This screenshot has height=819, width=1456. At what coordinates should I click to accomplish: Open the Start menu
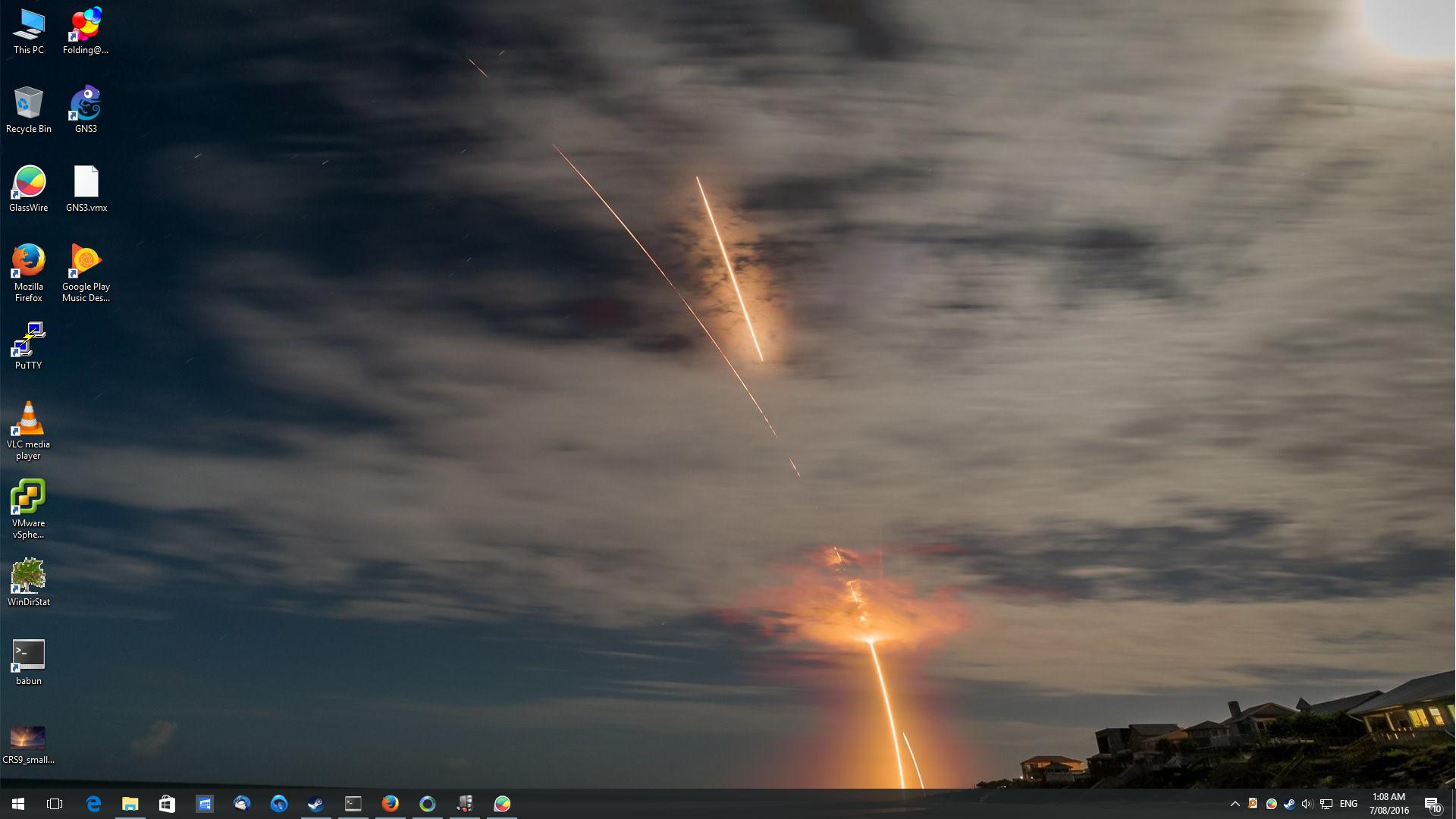pos(18,804)
